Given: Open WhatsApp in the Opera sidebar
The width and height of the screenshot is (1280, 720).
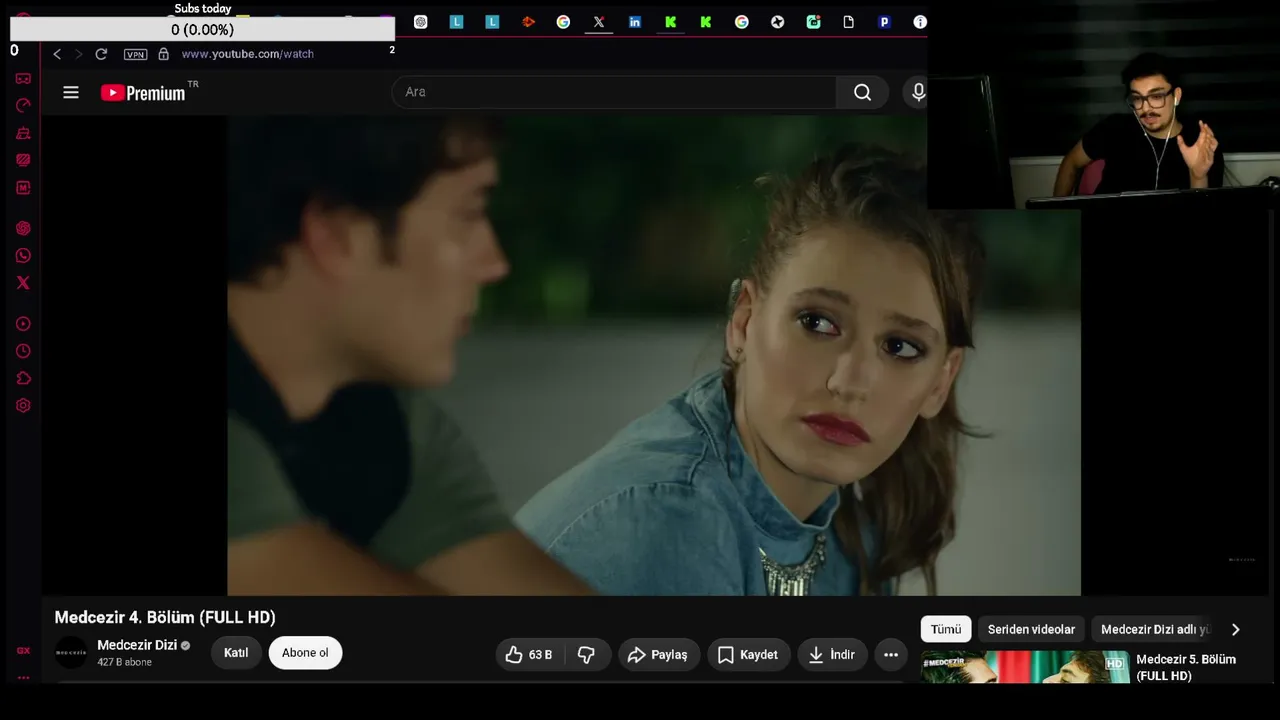Looking at the screenshot, I should (23, 255).
